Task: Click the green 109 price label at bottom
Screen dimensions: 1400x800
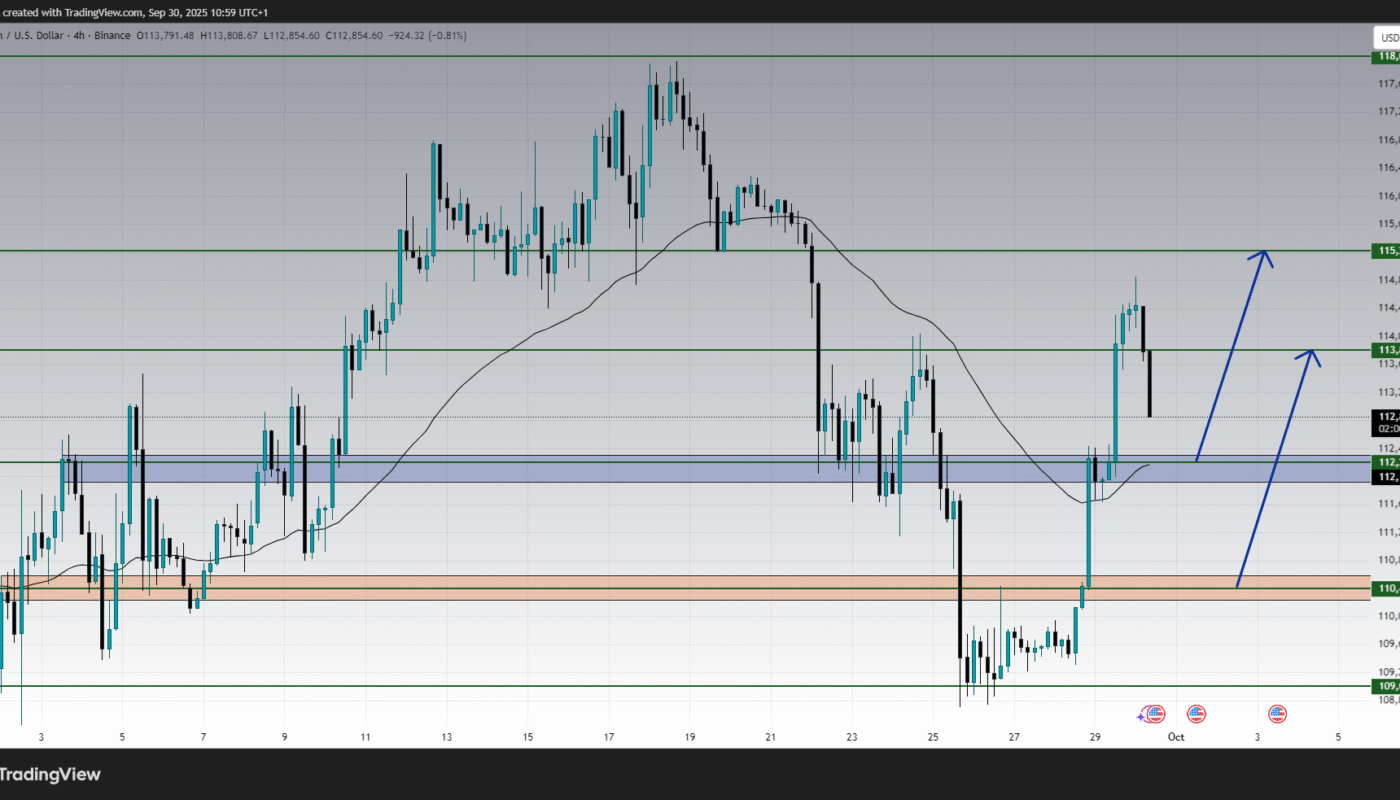Action: coord(1387,687)
